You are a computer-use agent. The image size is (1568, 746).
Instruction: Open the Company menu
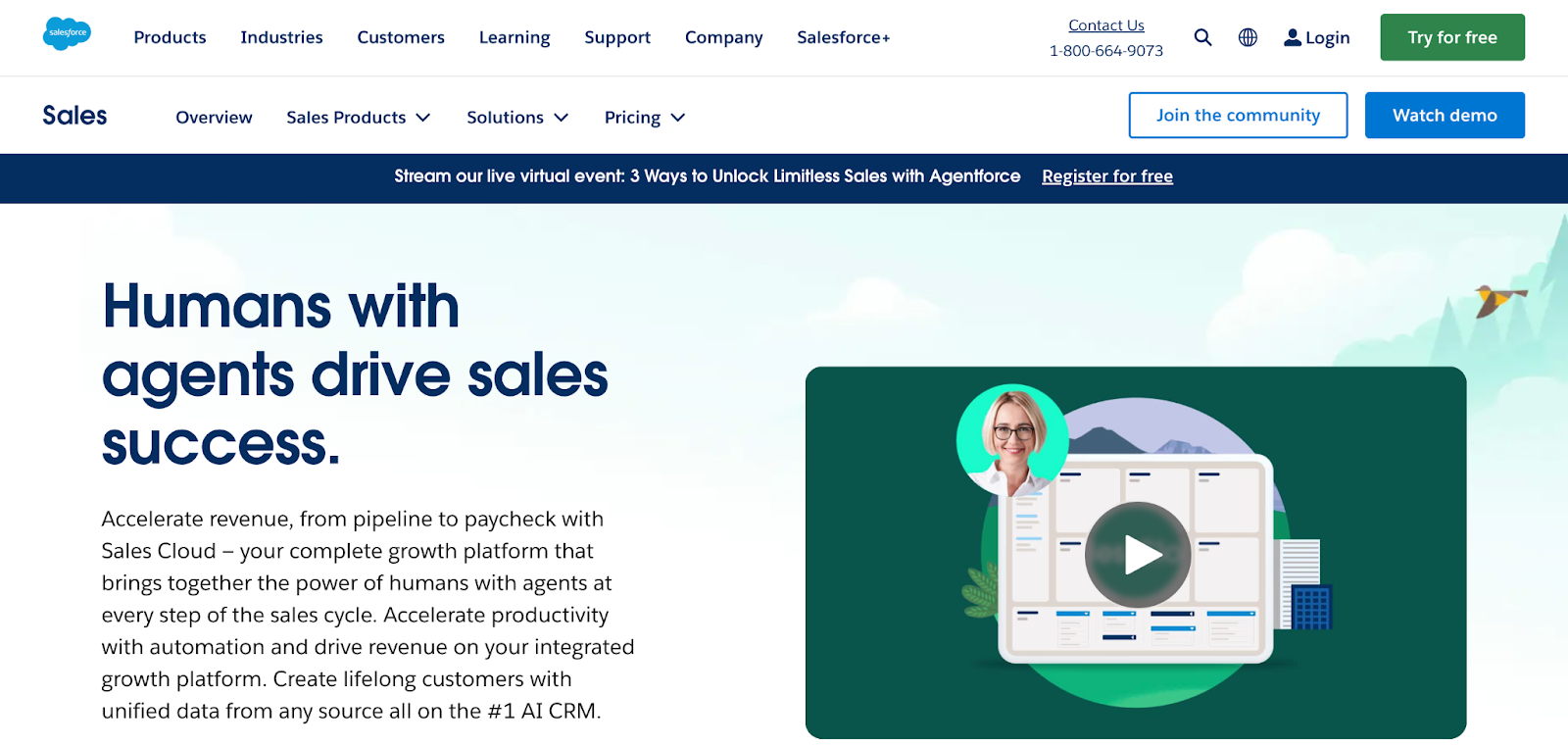tap(723, 37)
